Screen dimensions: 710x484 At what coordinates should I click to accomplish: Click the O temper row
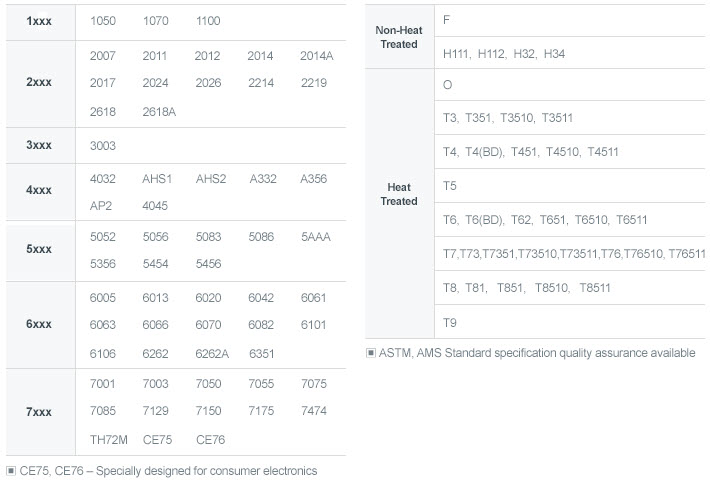click(447, 85)
